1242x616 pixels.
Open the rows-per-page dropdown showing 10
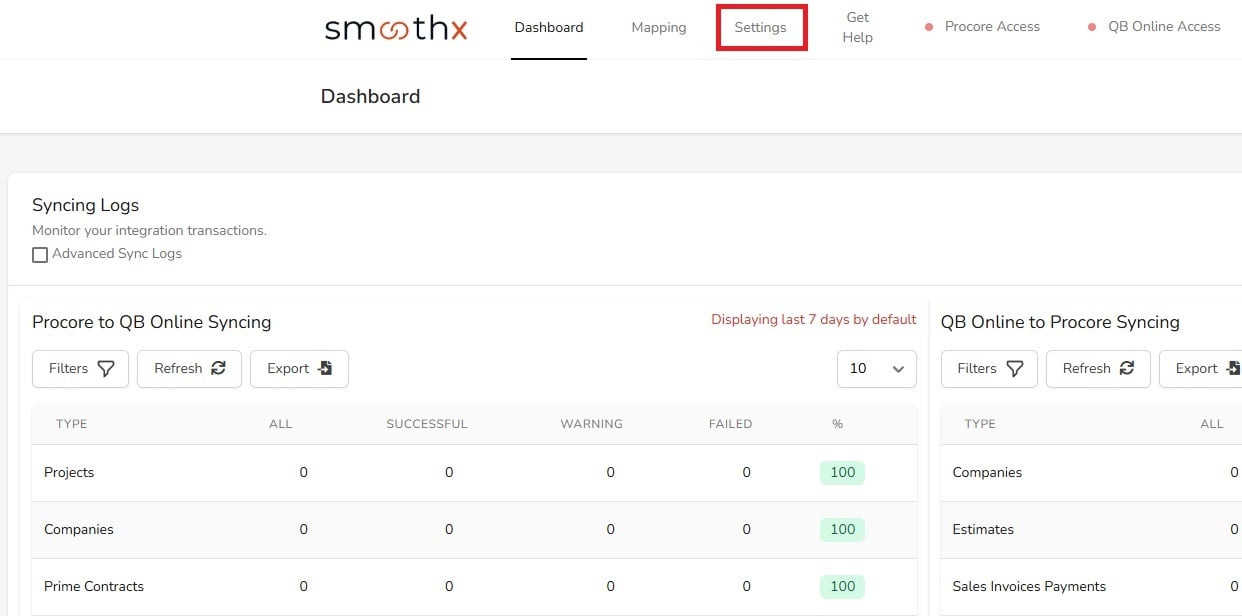point(877,369)
